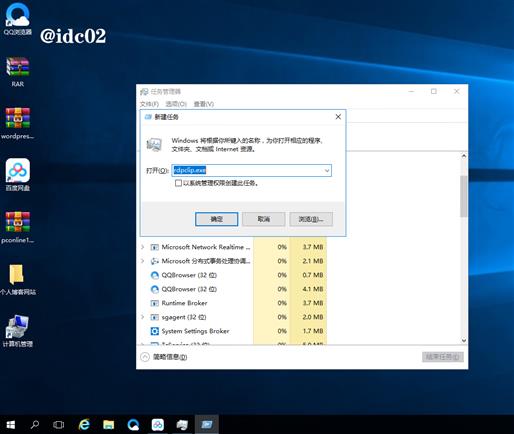Enable create task with administrator privileges checkbox
514x434 pixels.
pos(178,183)
